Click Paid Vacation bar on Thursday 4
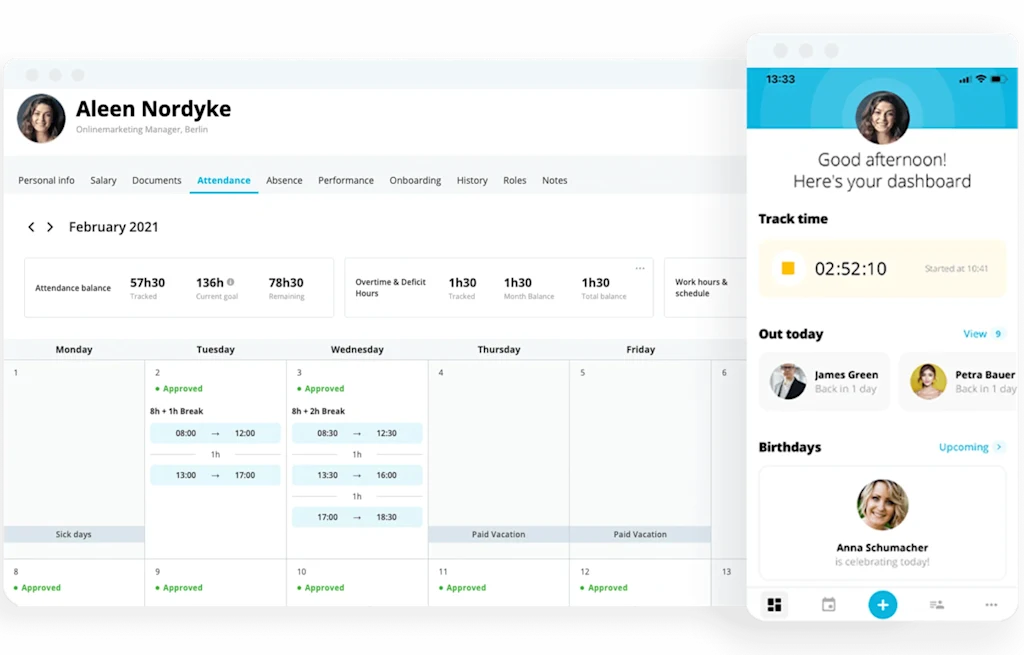The height and width of the screenshot is (655, 1024). [x=498, y=534]
